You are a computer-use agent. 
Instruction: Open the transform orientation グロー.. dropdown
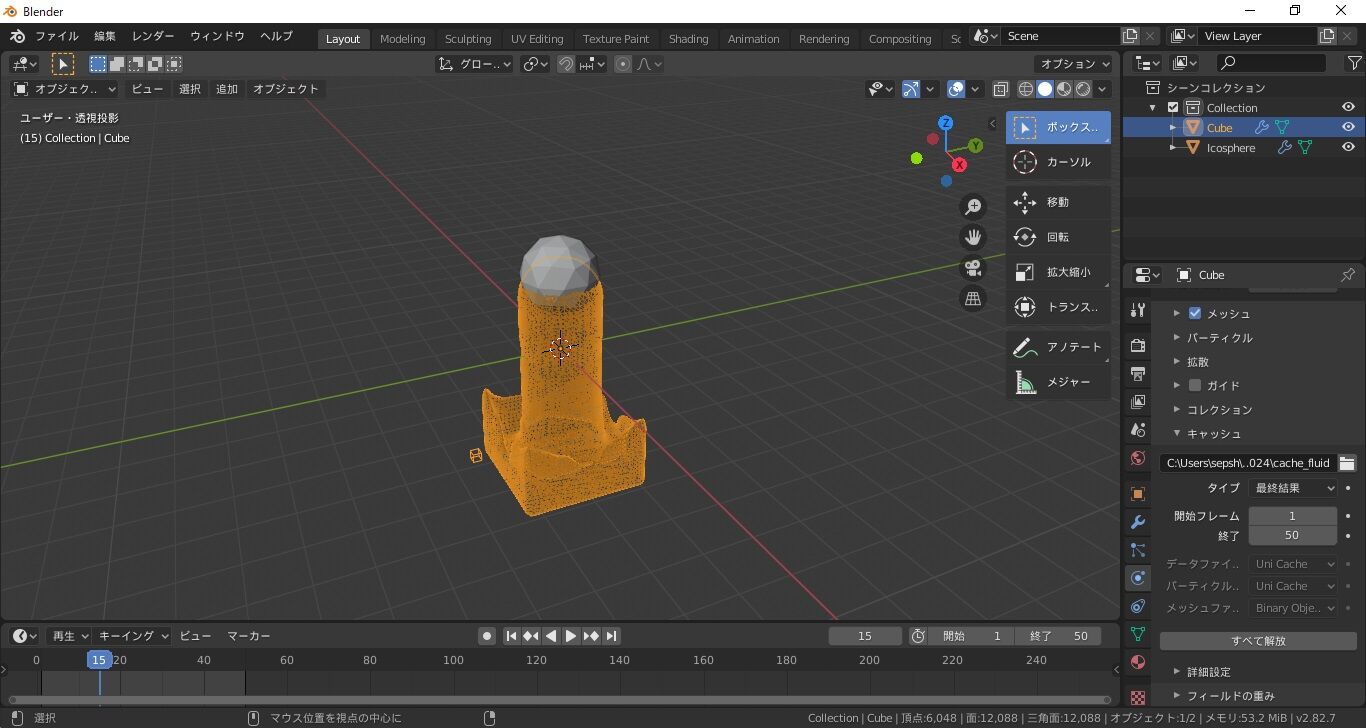pos(475,64)
